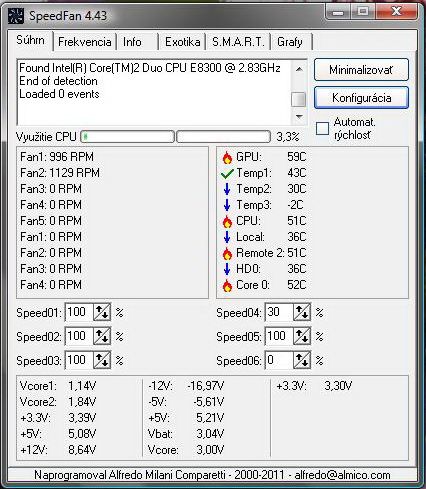Click the Speed06 spinner arrows

pos(302,360)
